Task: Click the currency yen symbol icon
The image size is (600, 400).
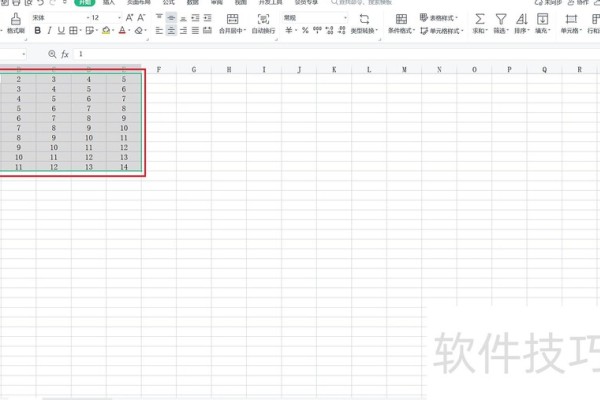Action: click(289, 30)
